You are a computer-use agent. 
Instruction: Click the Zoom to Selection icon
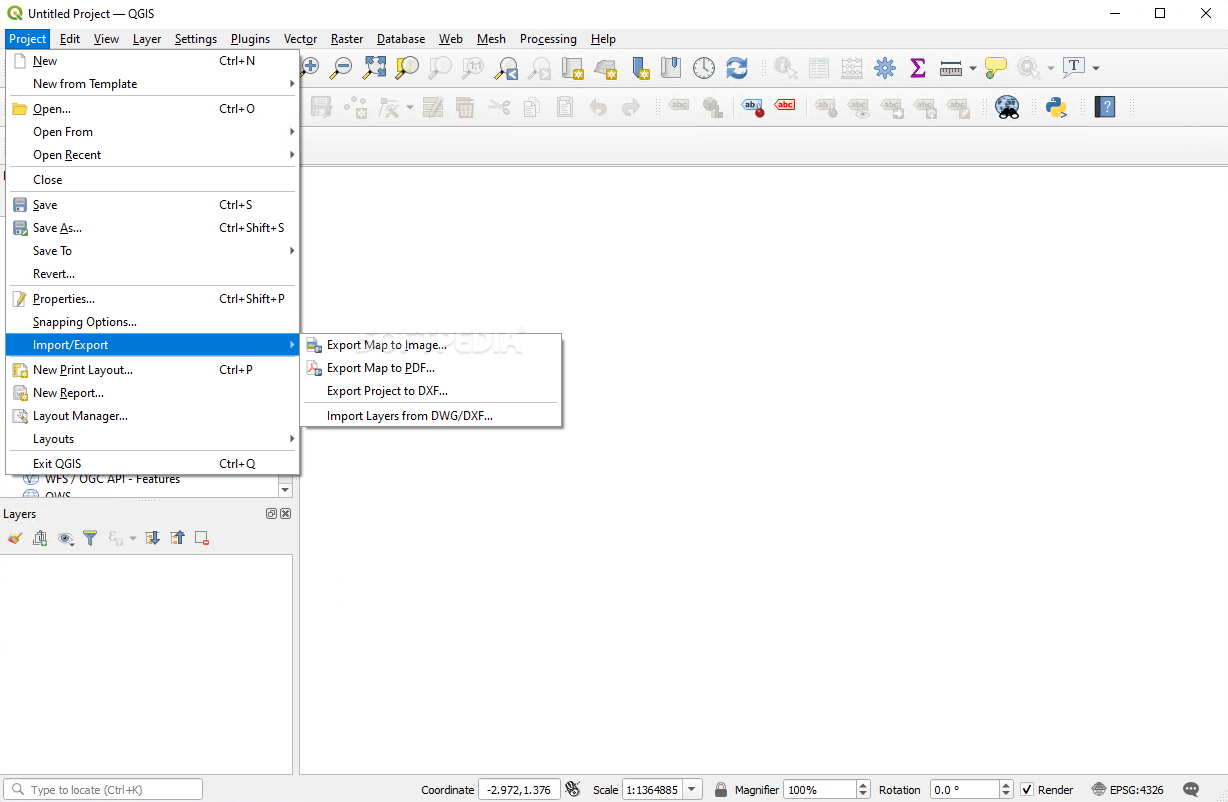(x=407, y=68)
